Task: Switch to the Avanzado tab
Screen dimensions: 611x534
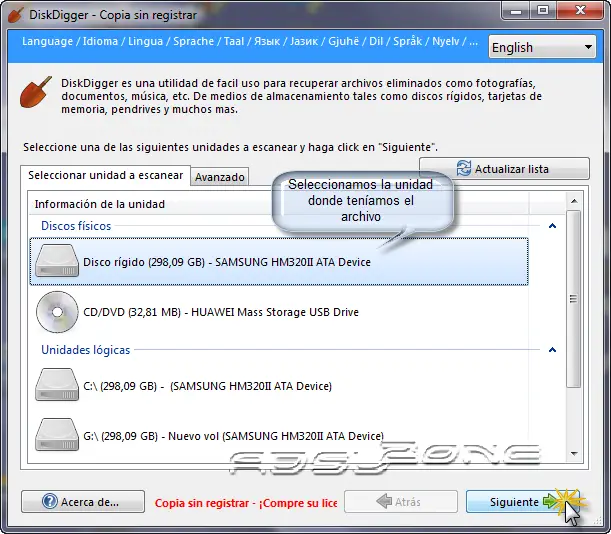Action: click(220, 177)
